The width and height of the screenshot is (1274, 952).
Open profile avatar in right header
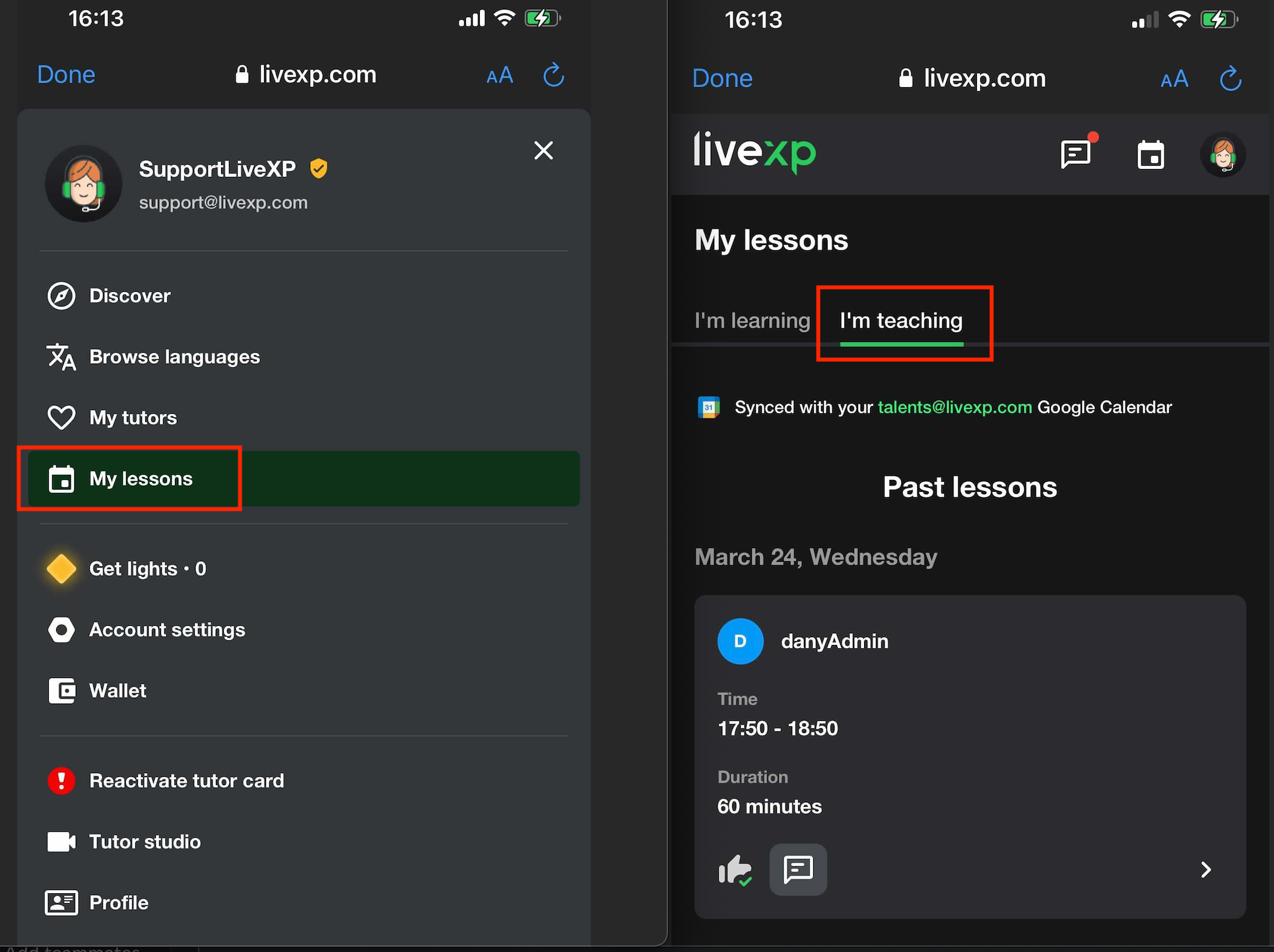tap(1223, 155)
